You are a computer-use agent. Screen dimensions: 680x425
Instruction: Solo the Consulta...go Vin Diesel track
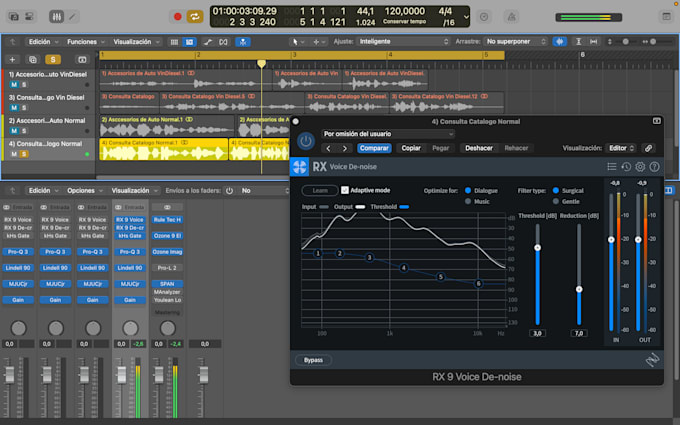coord(24,108)
